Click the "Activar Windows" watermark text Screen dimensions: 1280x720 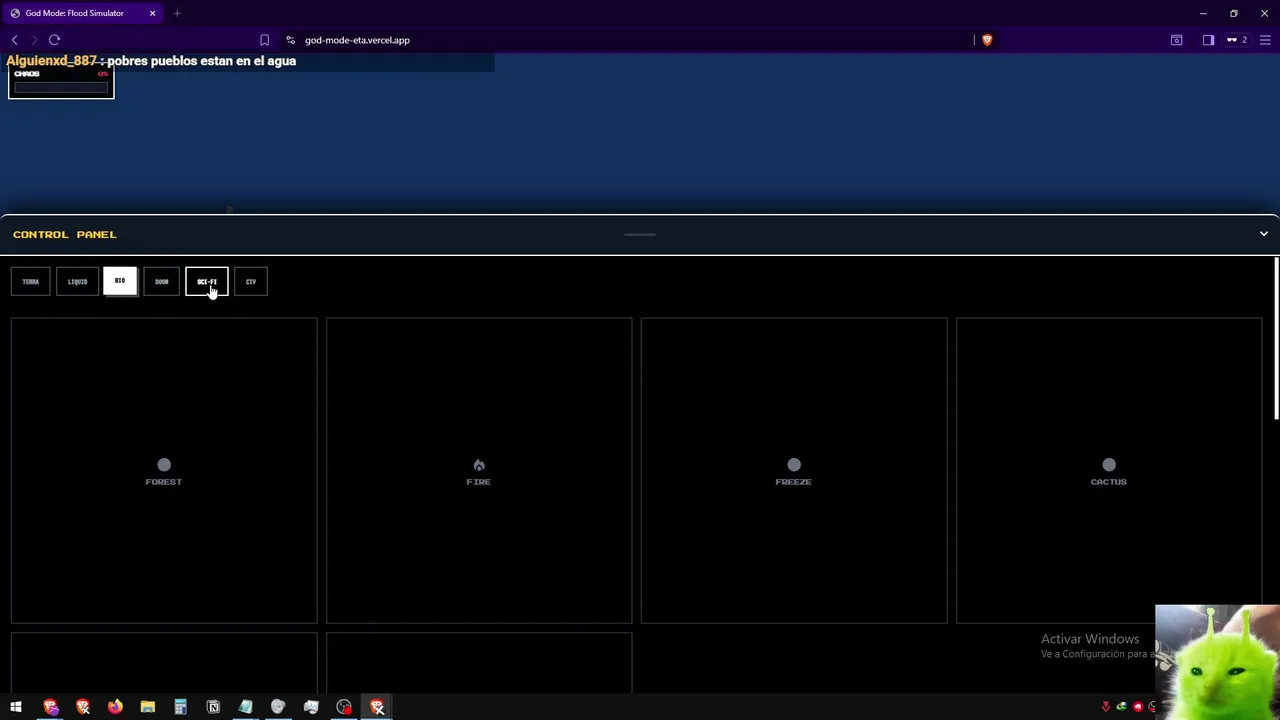point(1090,639)
